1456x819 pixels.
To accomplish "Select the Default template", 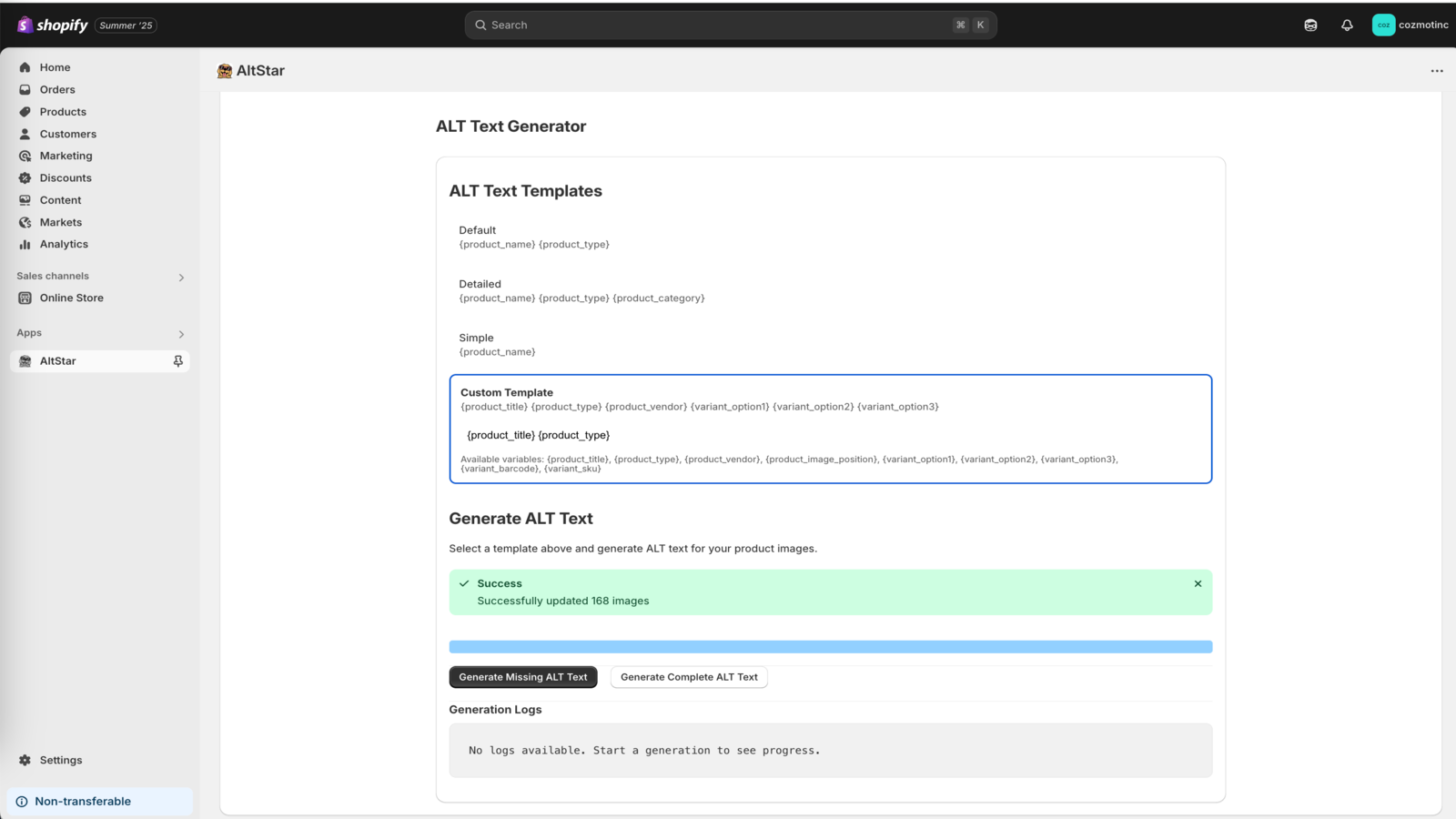I will click(830, 237).
